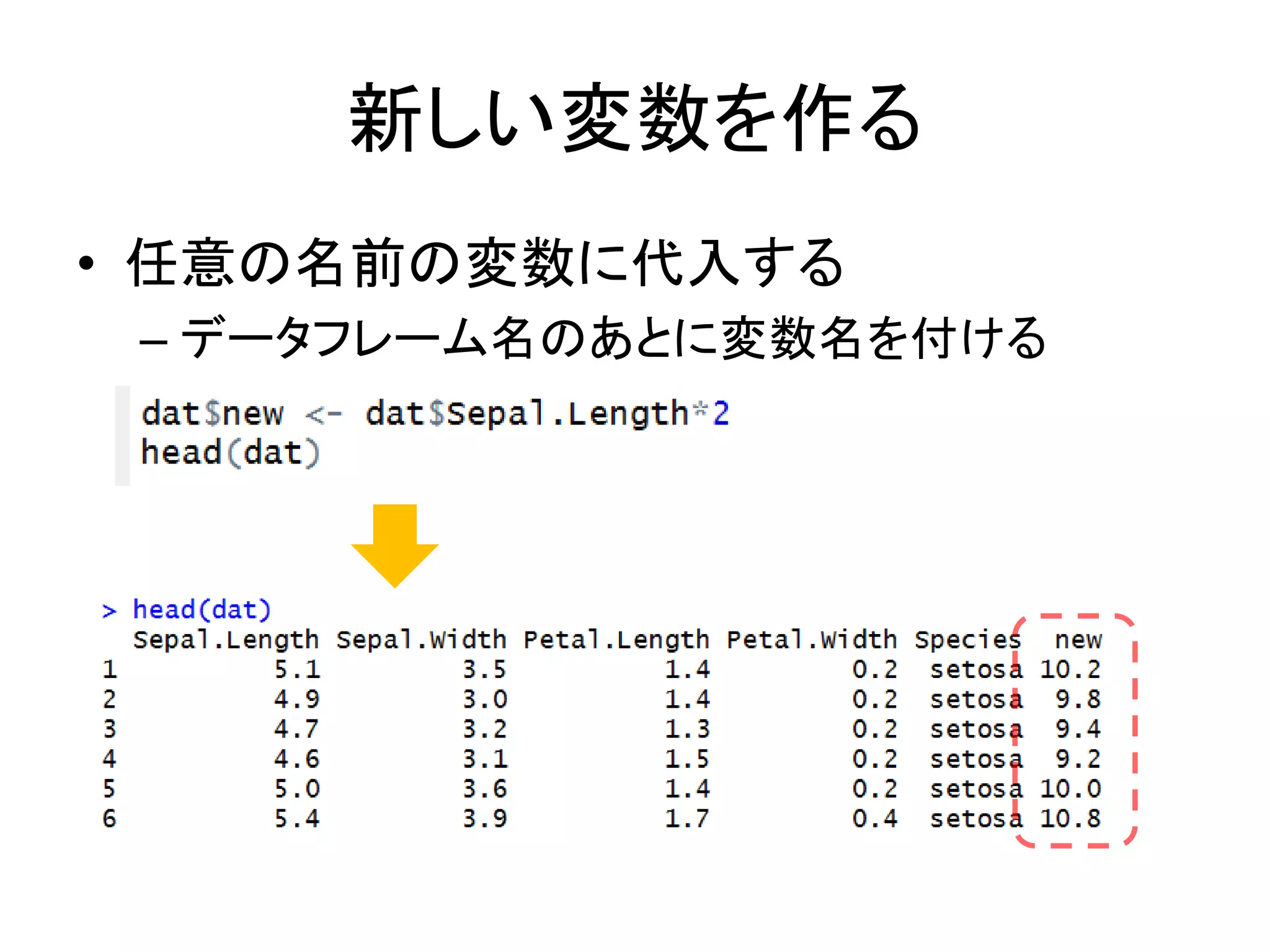
Task: Select the bullet 任意の名前の変数に代入する
Action: click(x=485, y=263)
